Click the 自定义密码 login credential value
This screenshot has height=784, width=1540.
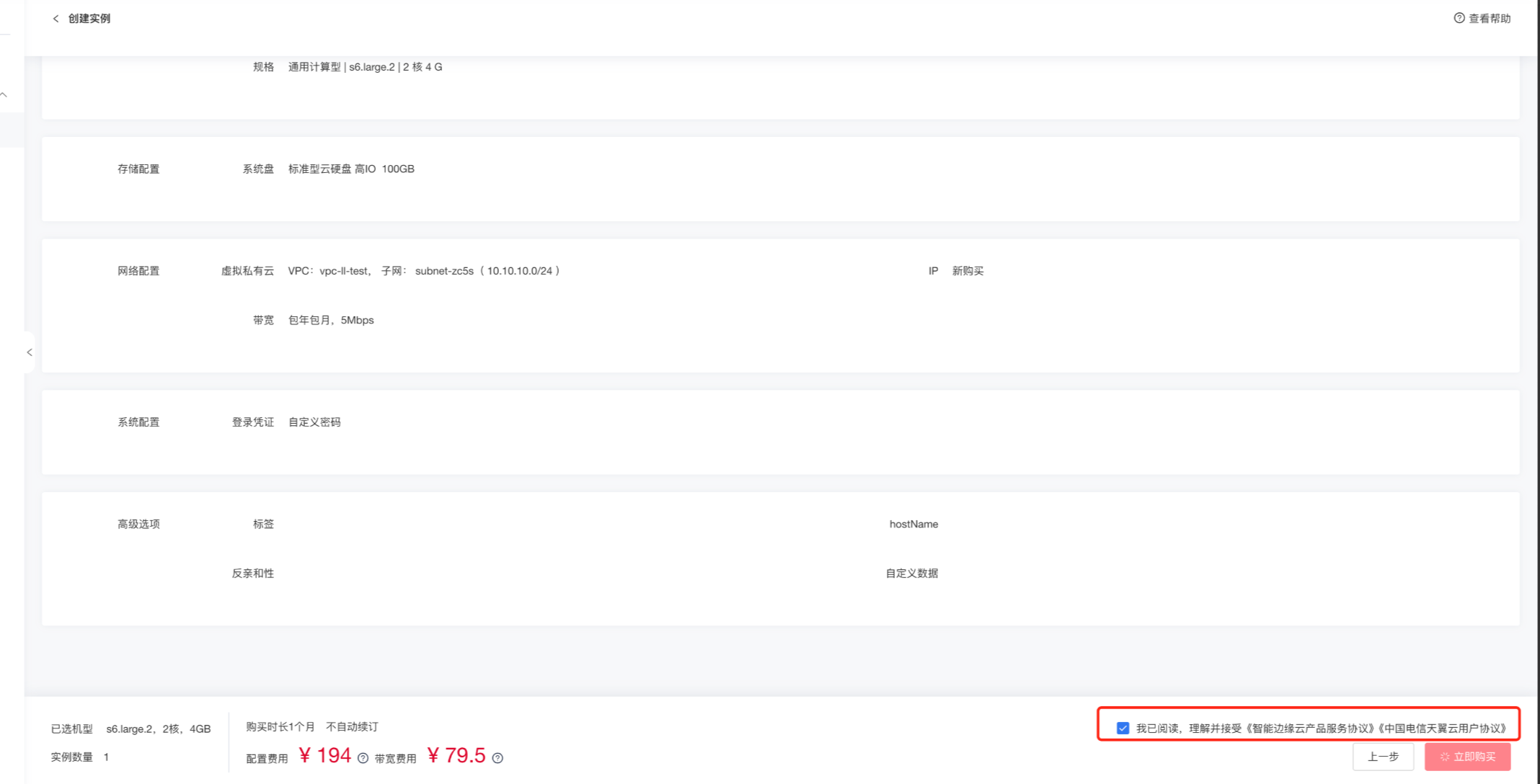tap(314, 422)
